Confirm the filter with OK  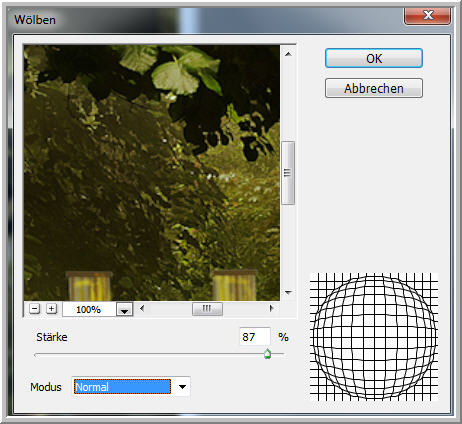(x=374, y=58)
